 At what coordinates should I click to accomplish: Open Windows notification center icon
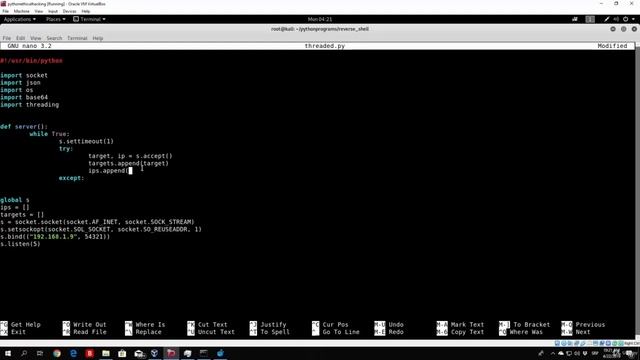click(630, 353)
